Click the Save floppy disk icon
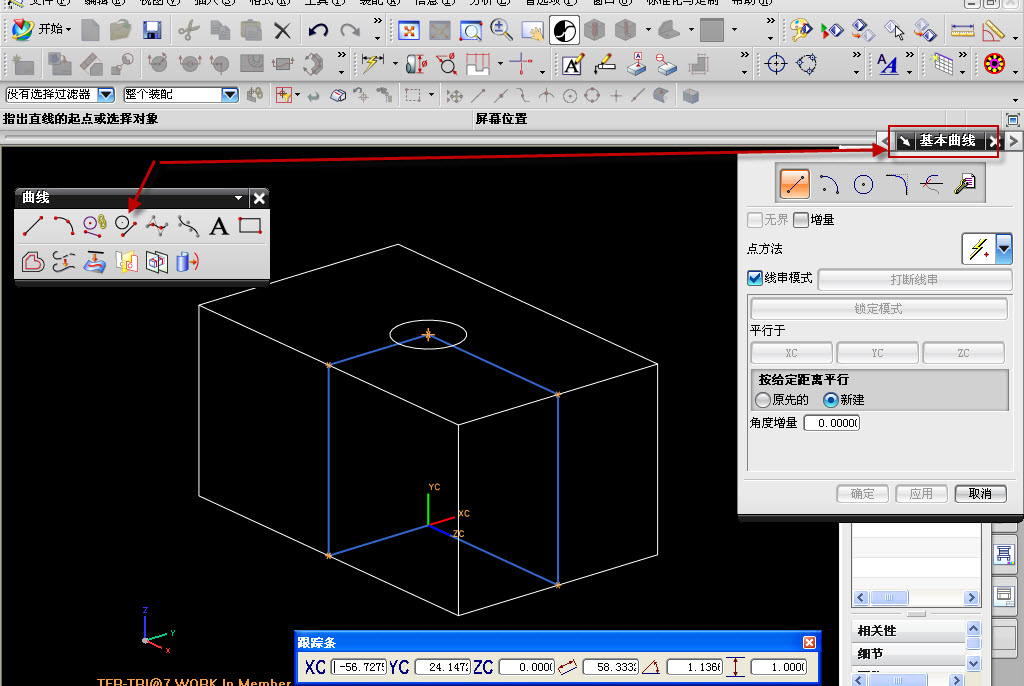 click(152, 30)
